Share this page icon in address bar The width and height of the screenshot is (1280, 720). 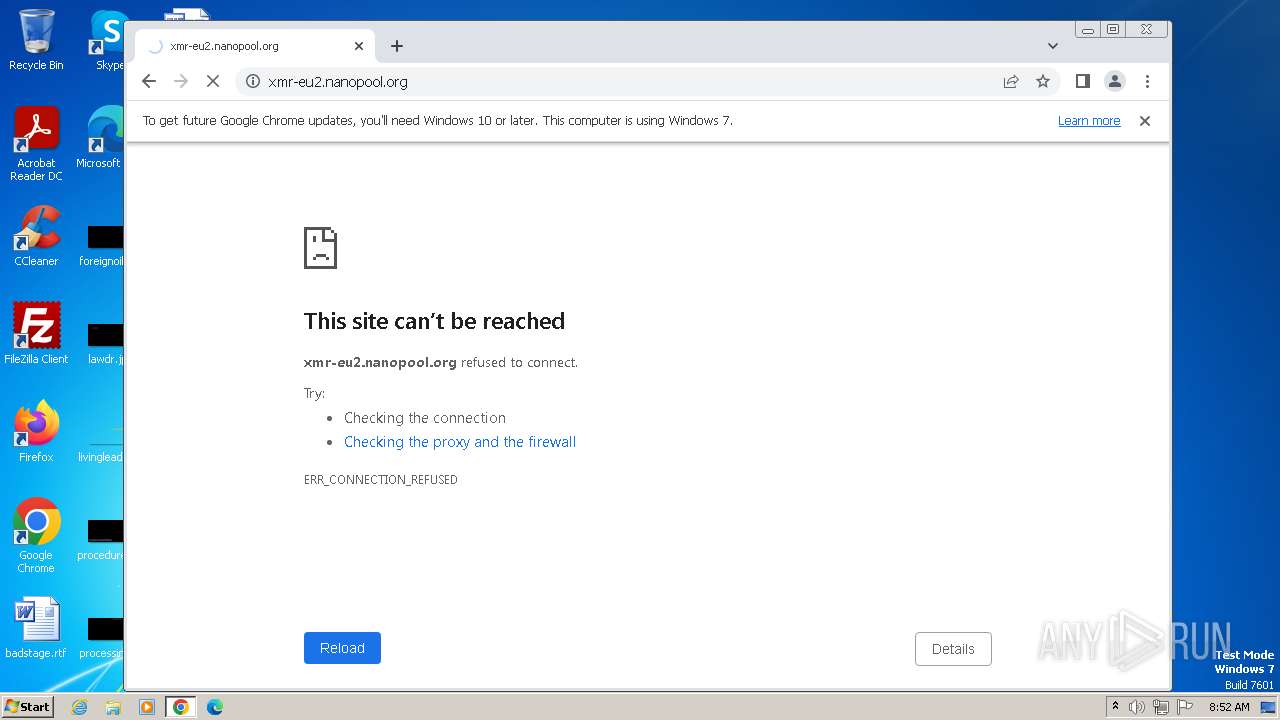(x=1011, y=82)
